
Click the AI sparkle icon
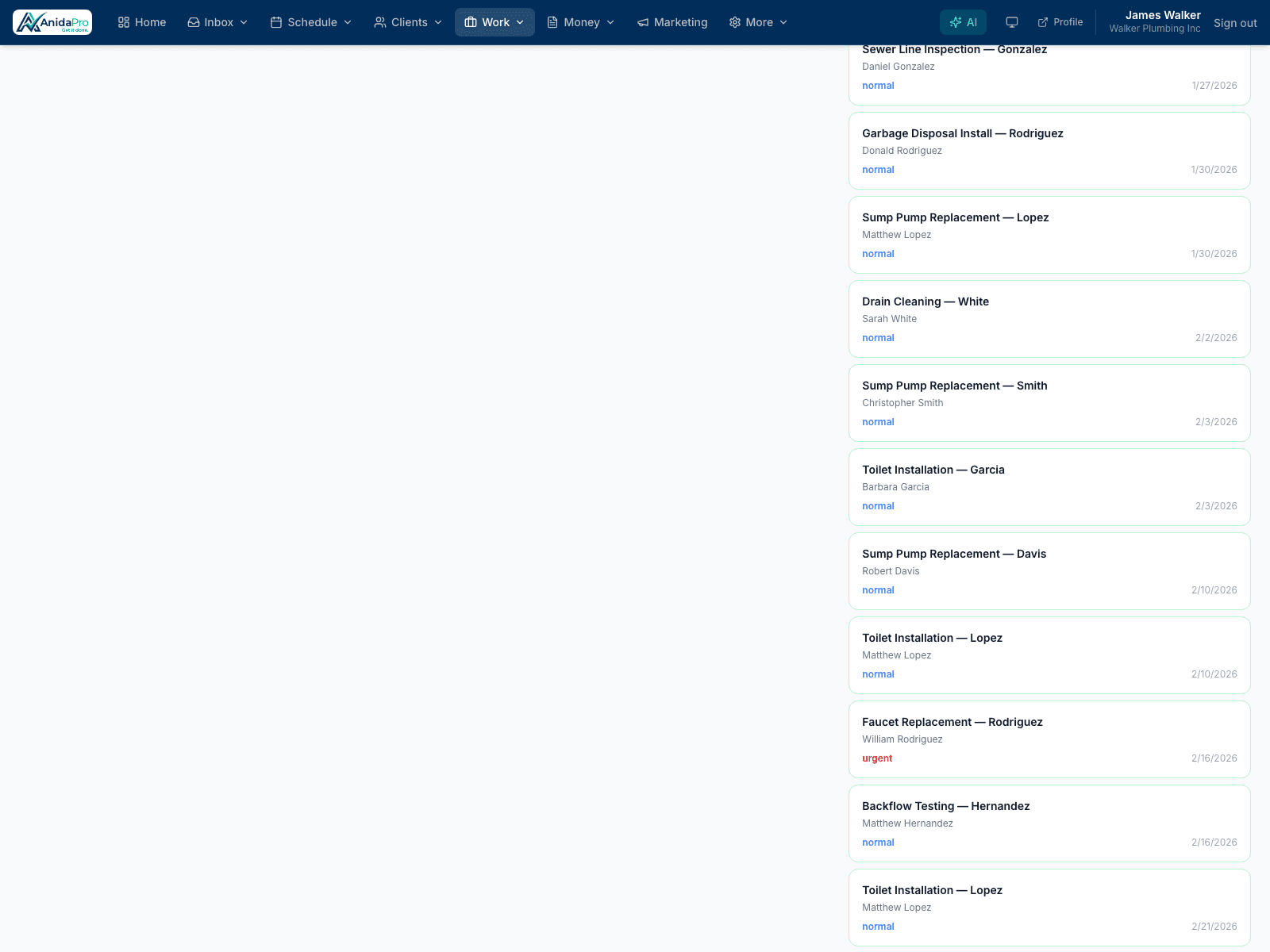(x=956, y=22)
